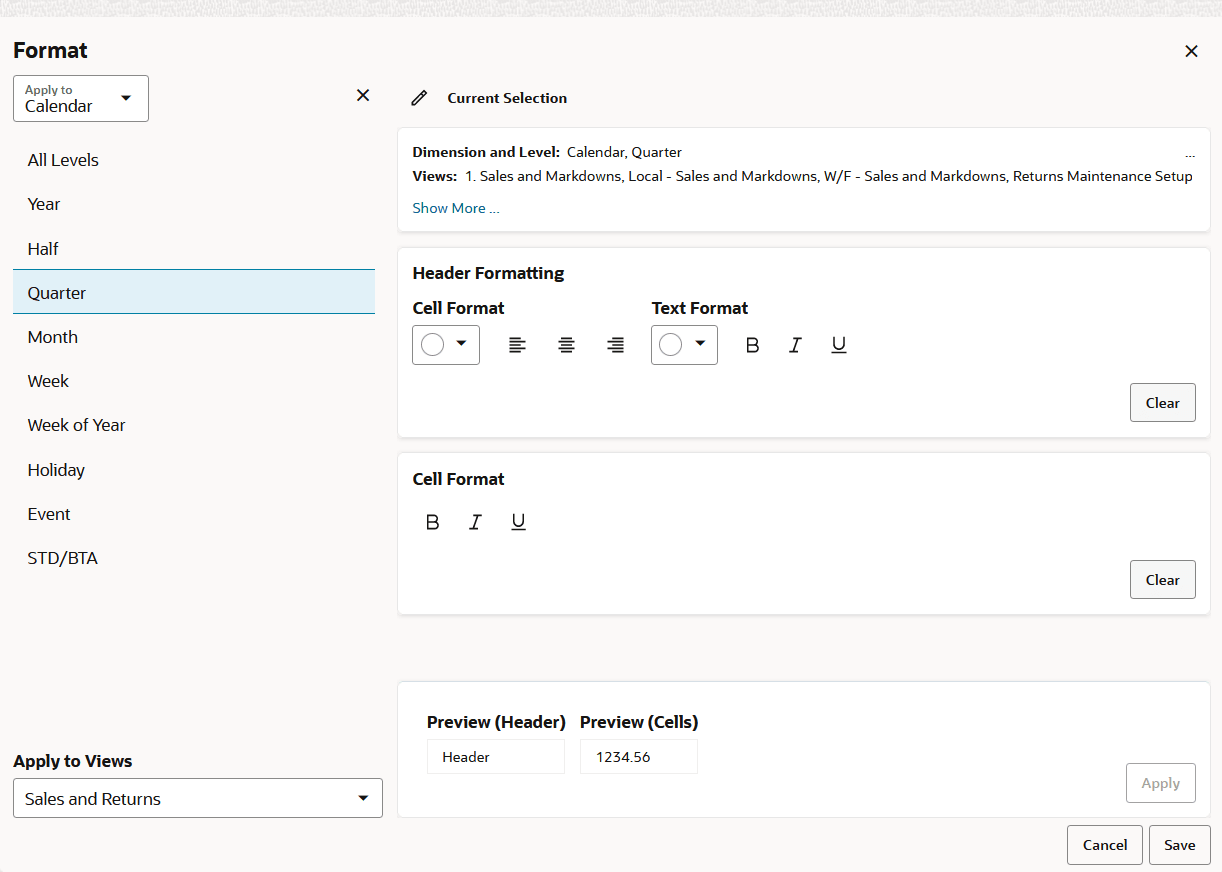Select the Week level
The height and width of the screenshot is (872, 1222).
[194, 381]
